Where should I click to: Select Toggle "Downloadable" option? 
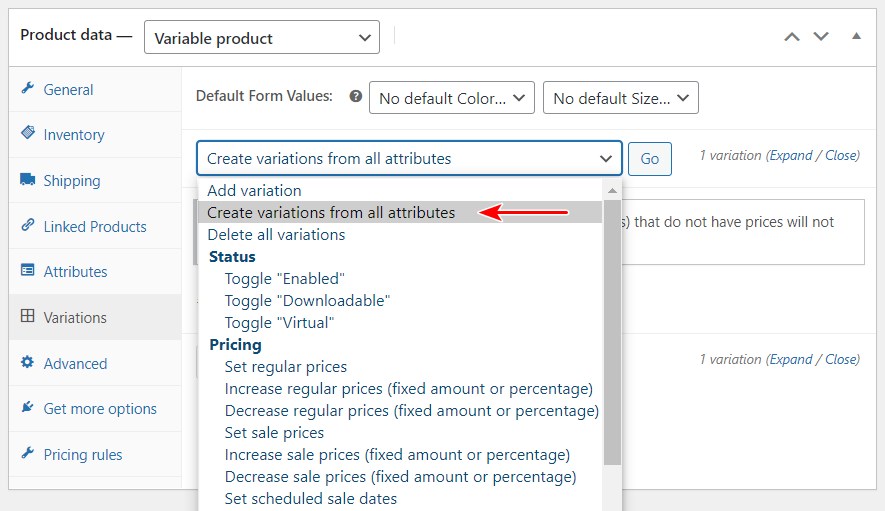point(400,300)
